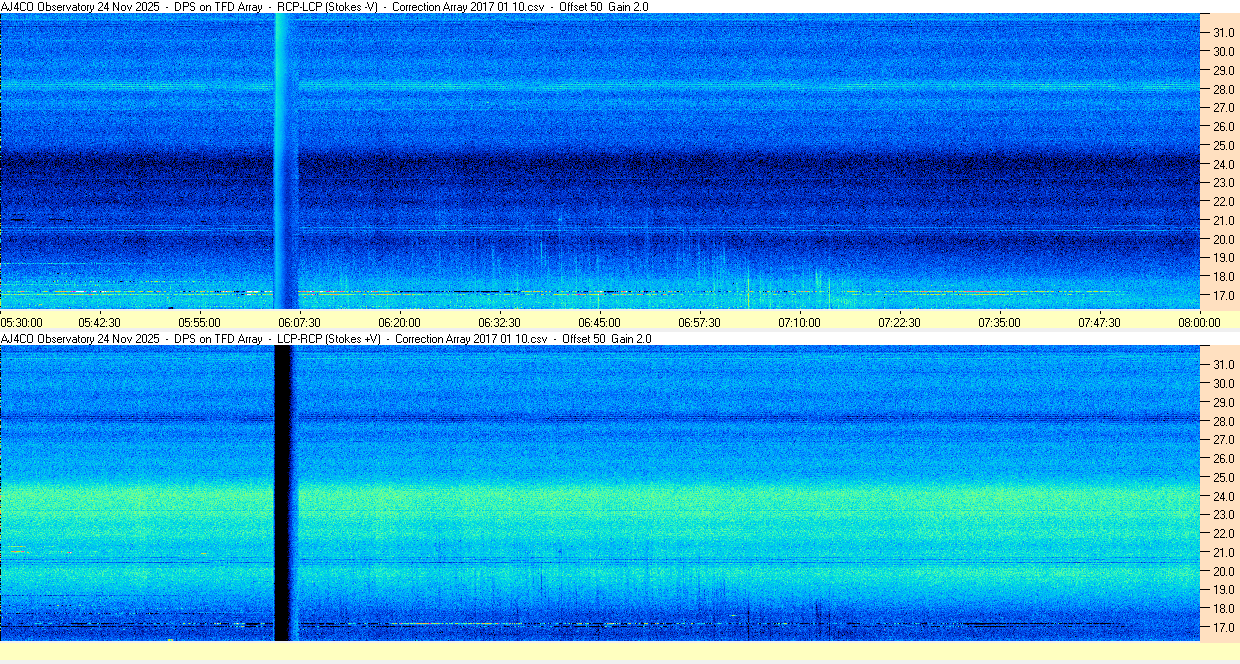Viewport: 1240px width, 664px height.
Task: Select the 06:20:00 time axis label
Action: [x=400, y=323]
